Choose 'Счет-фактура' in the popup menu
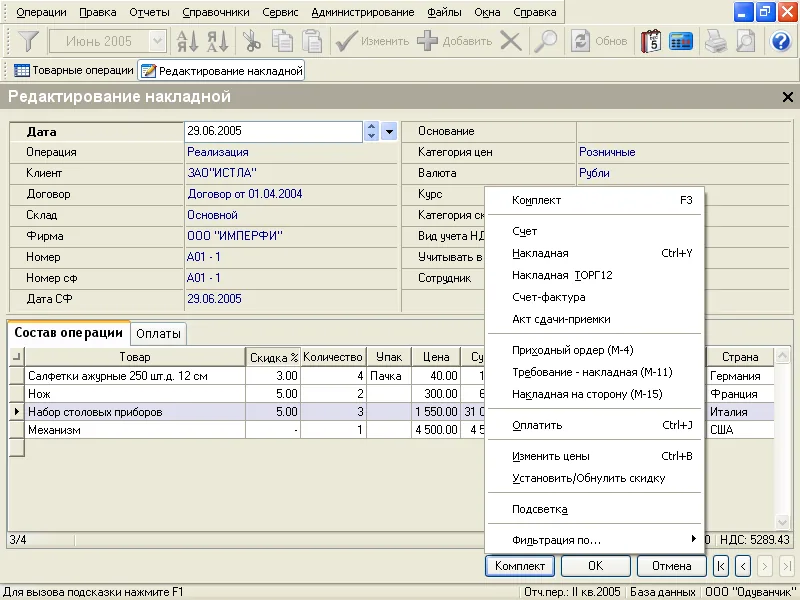The height and width of the screenshot is (600, 800). (549, 297)
